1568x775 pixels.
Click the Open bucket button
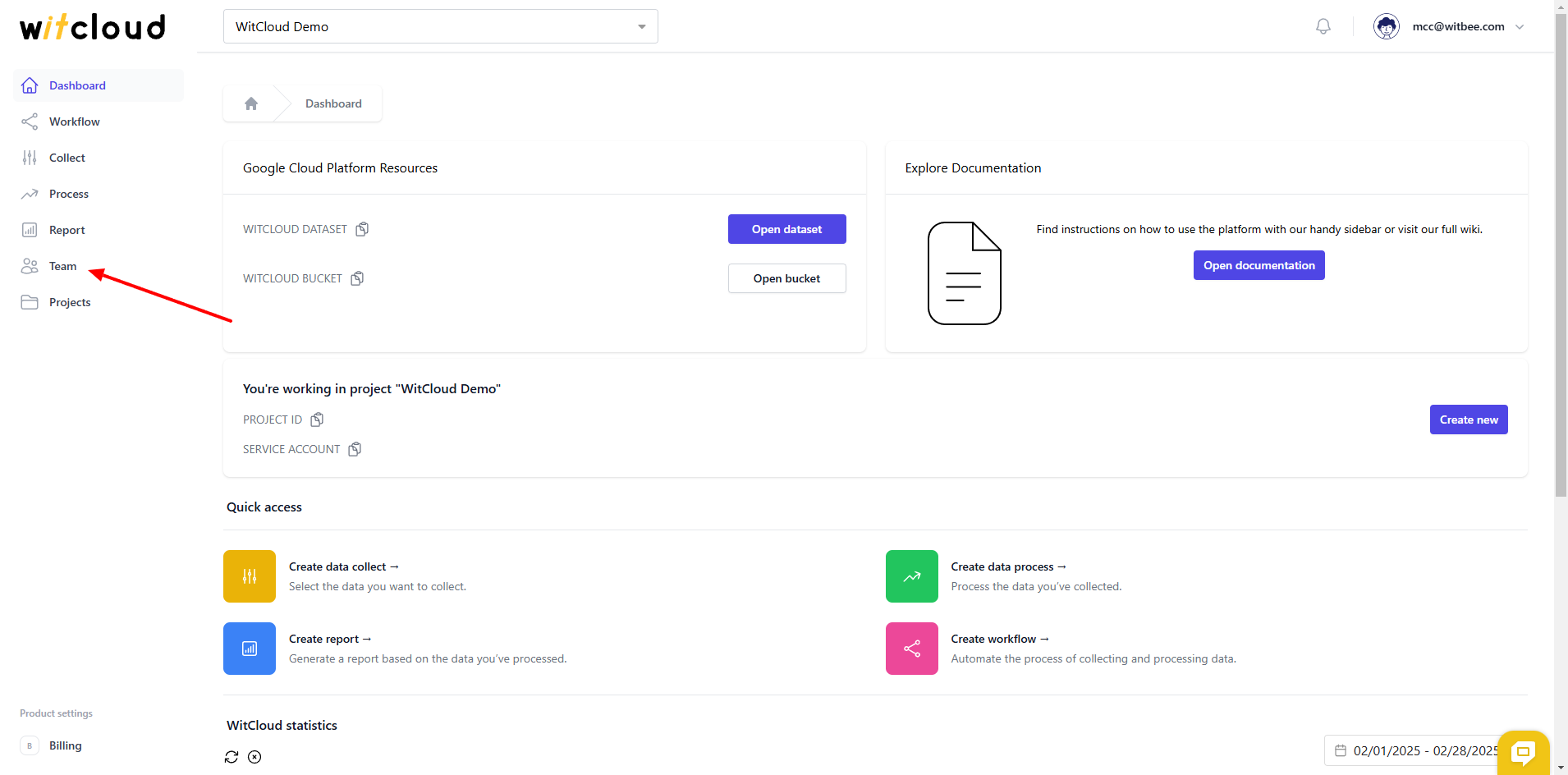coord(787,278)
